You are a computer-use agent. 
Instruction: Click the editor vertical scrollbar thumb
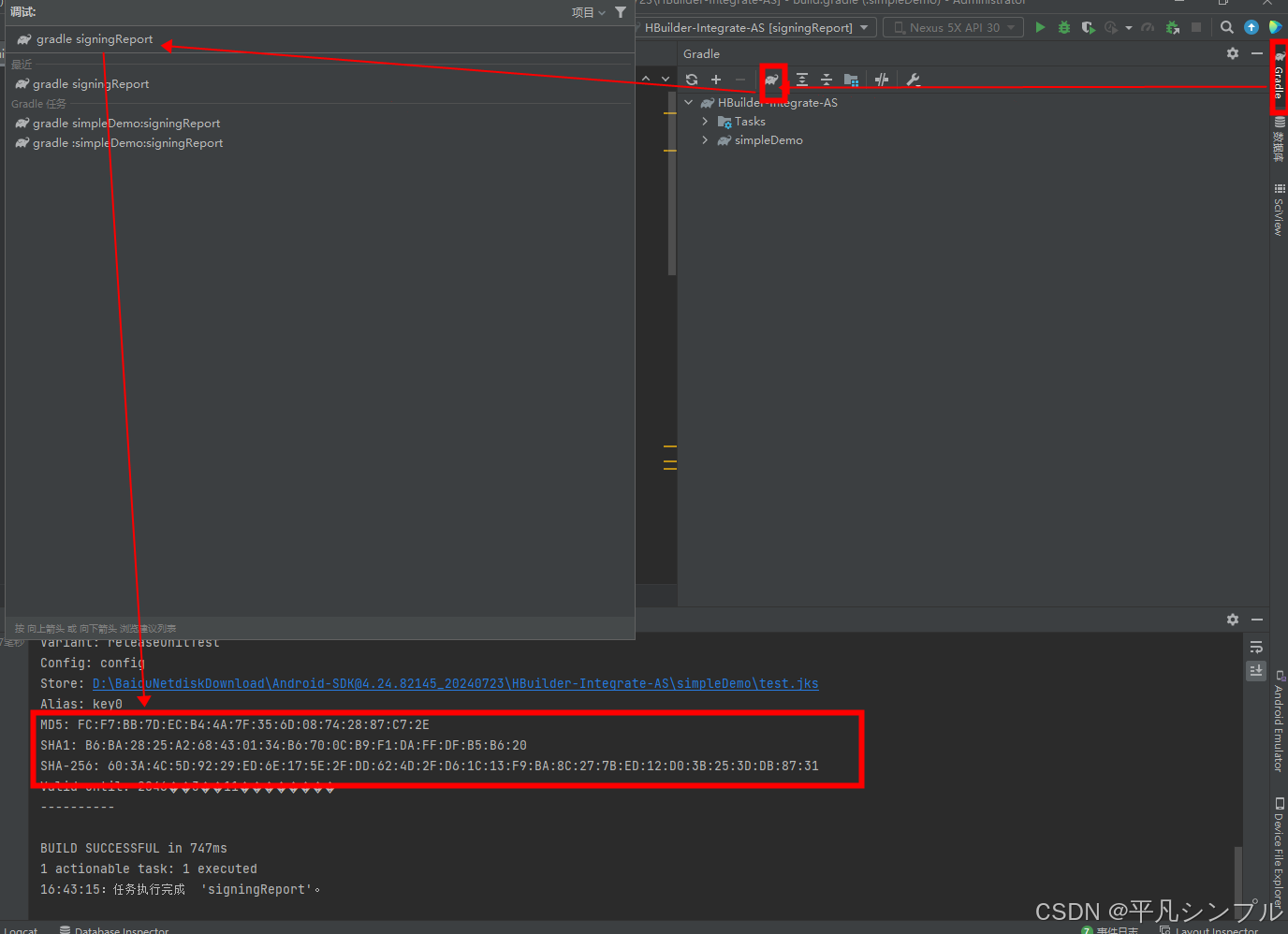pos(672,183)
